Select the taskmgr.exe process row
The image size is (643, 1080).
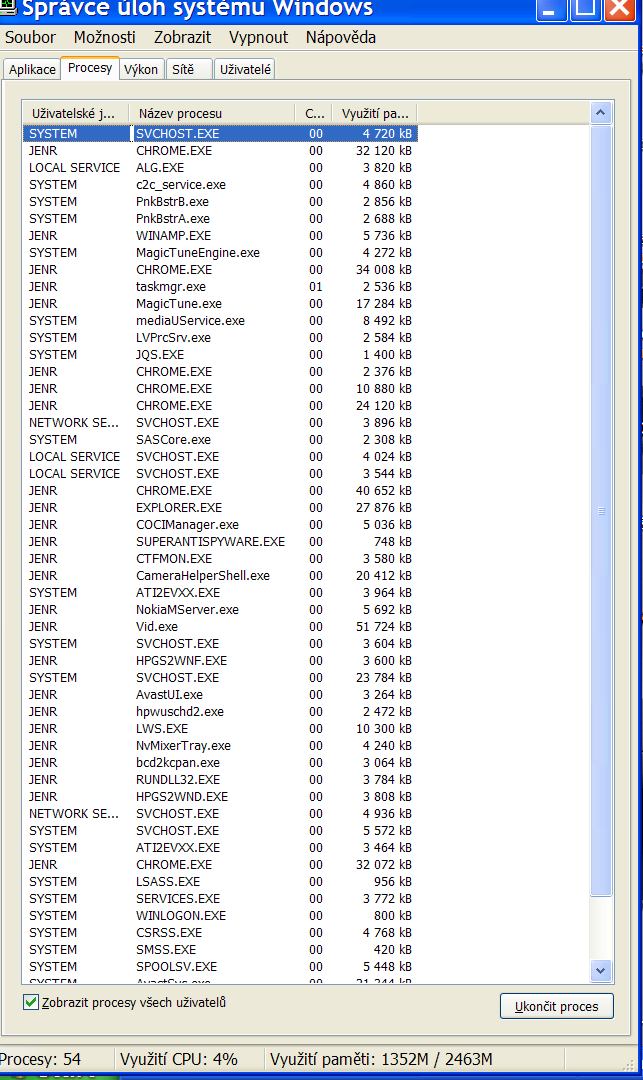(220, 287)
